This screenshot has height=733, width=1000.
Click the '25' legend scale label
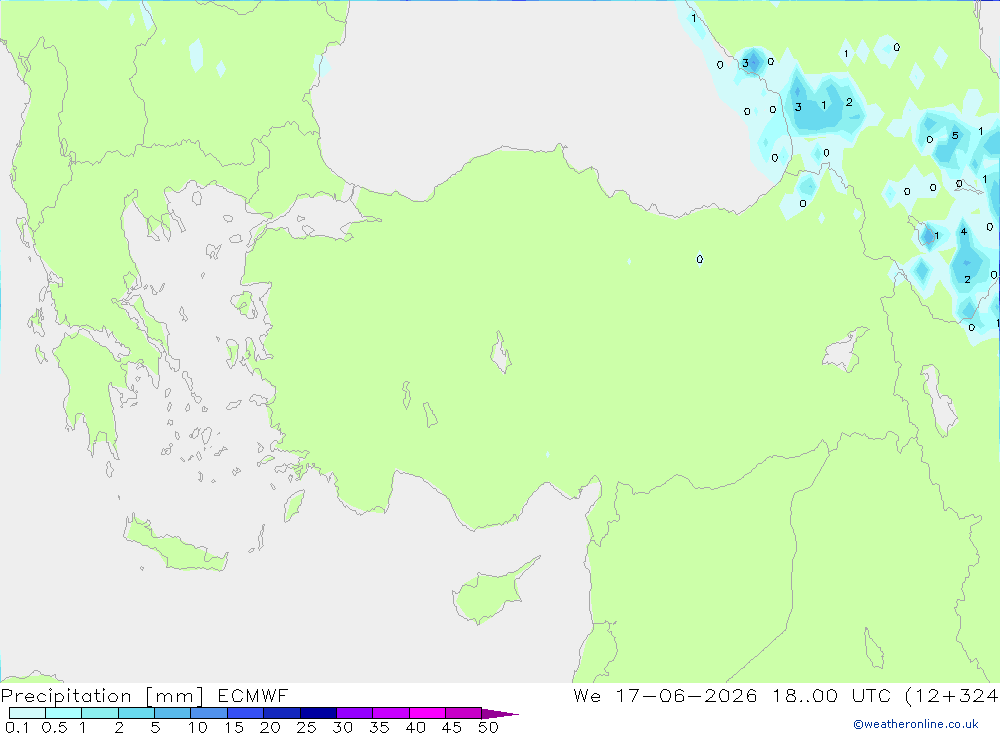(306, 727)
